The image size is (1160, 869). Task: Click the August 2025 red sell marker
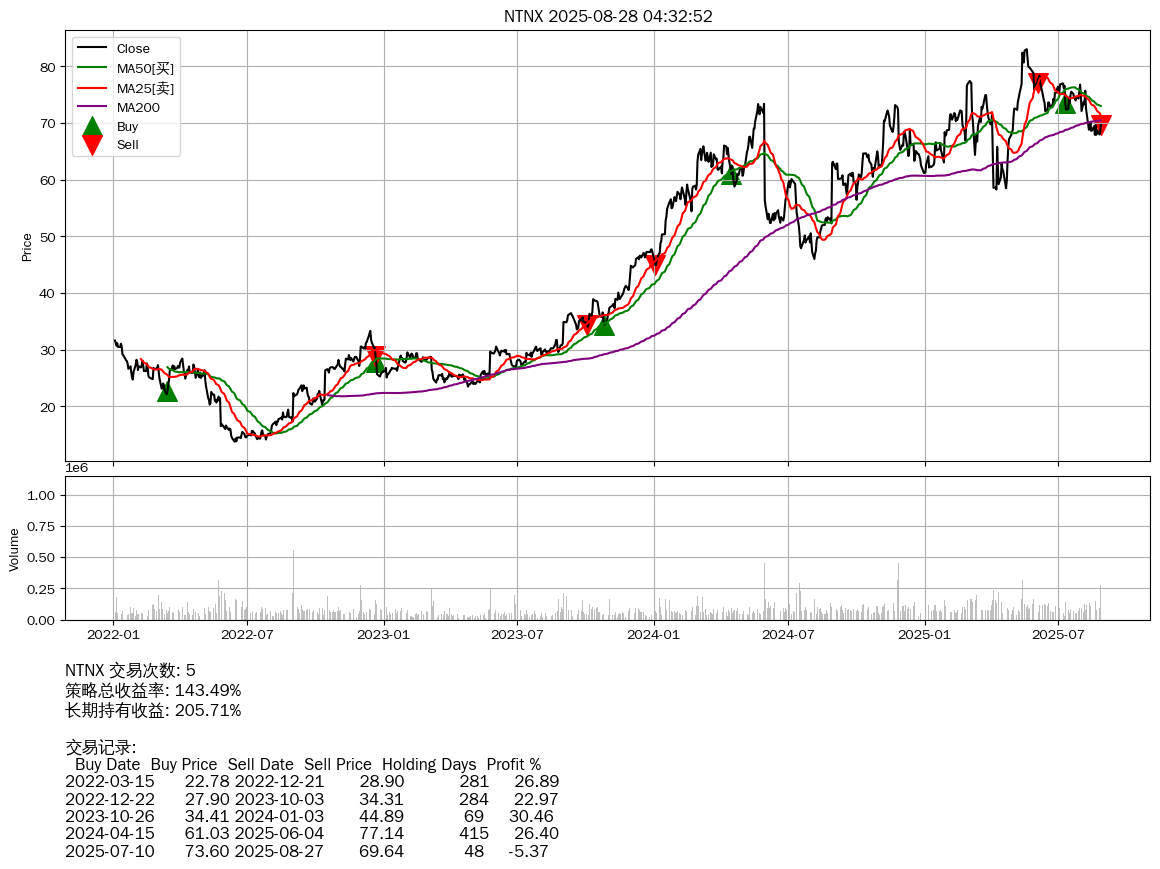click(x=1101, y=125)
